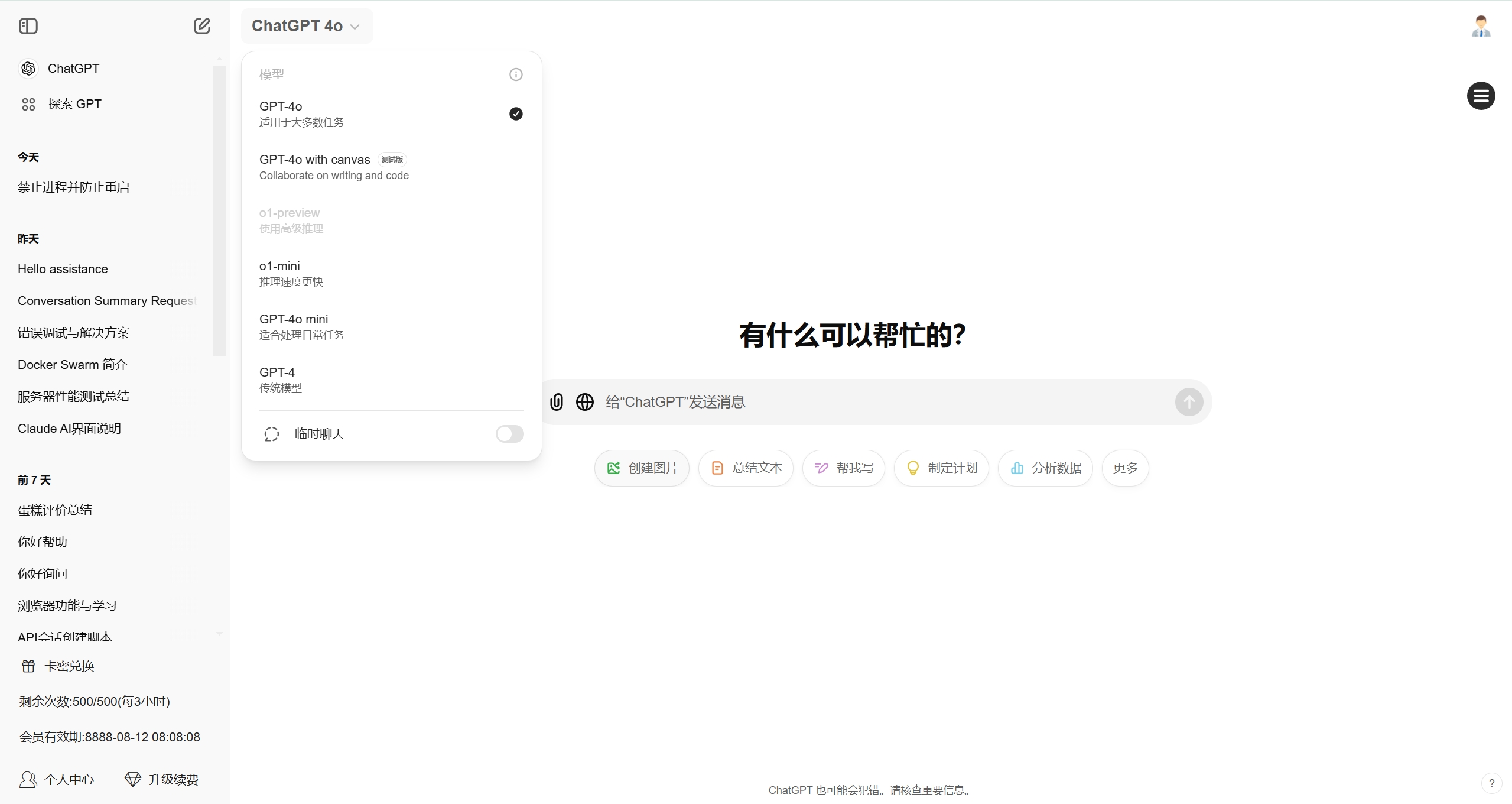
Task: Click the web search globe icon
Action: tap(585, 402)
